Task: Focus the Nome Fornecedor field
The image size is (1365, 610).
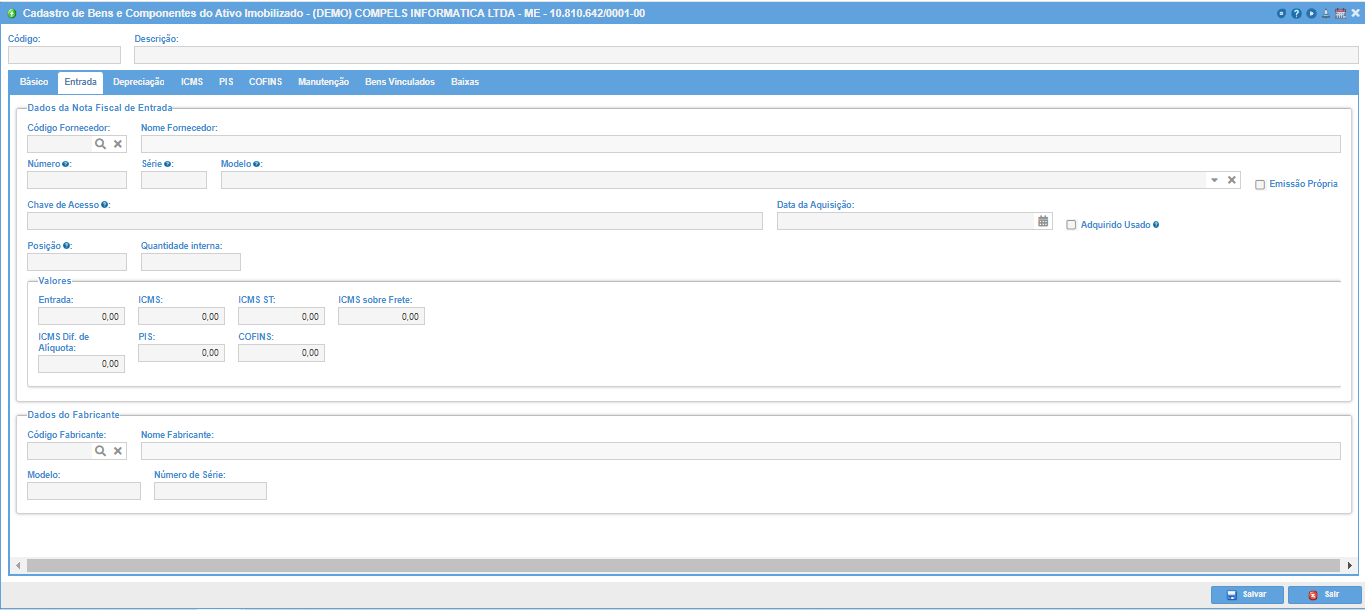Action: (741, 144)
